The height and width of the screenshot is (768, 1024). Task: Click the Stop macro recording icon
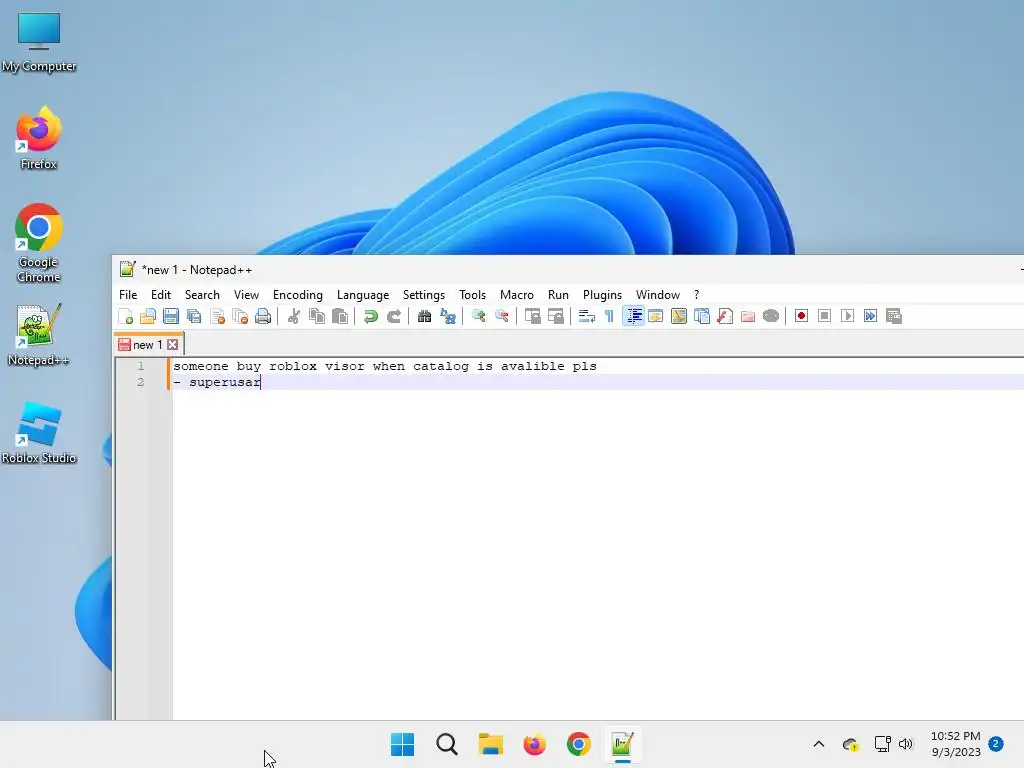pyautogui.click(x=824, y=317)
